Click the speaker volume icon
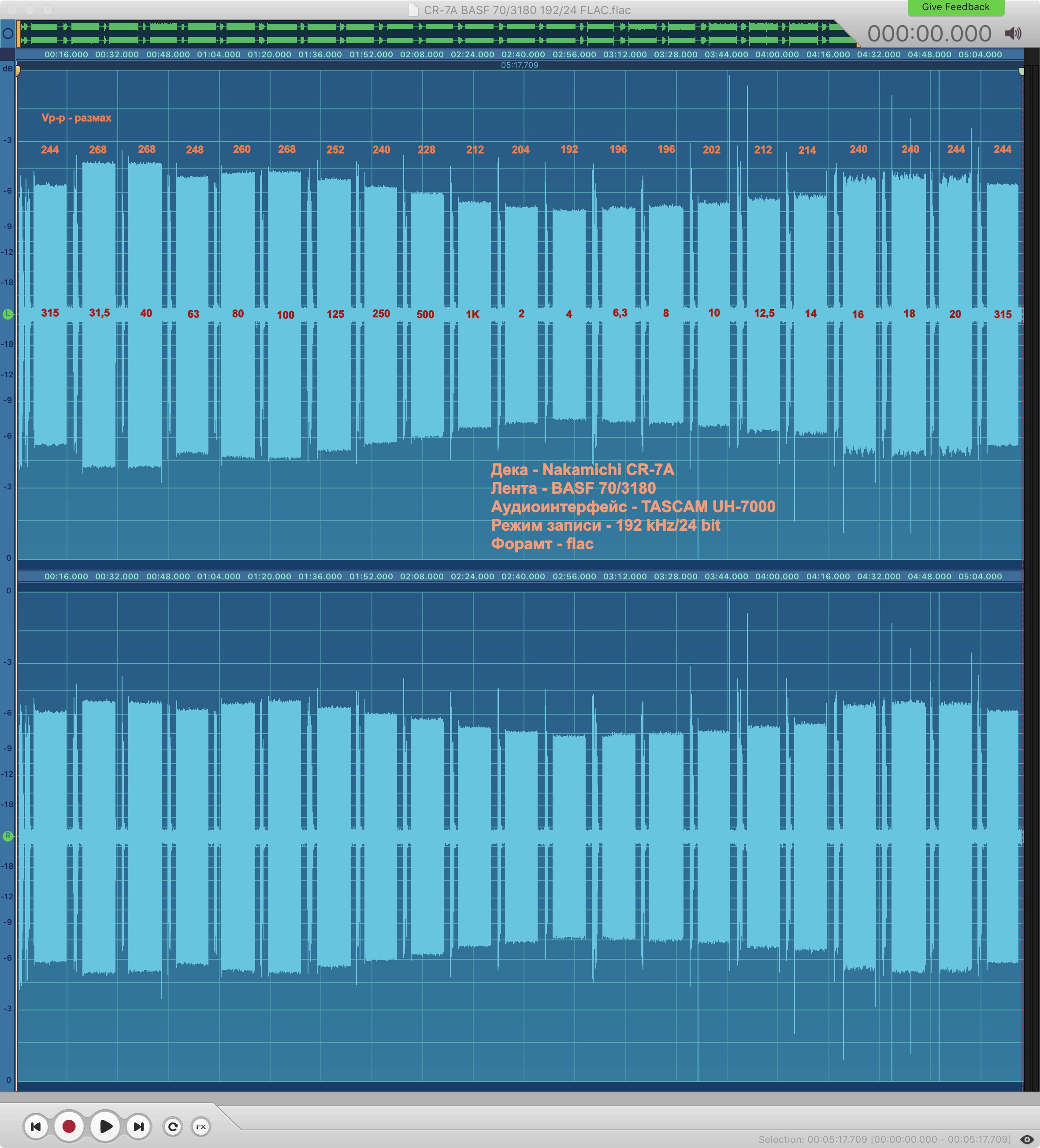 tap(1013, 34)
